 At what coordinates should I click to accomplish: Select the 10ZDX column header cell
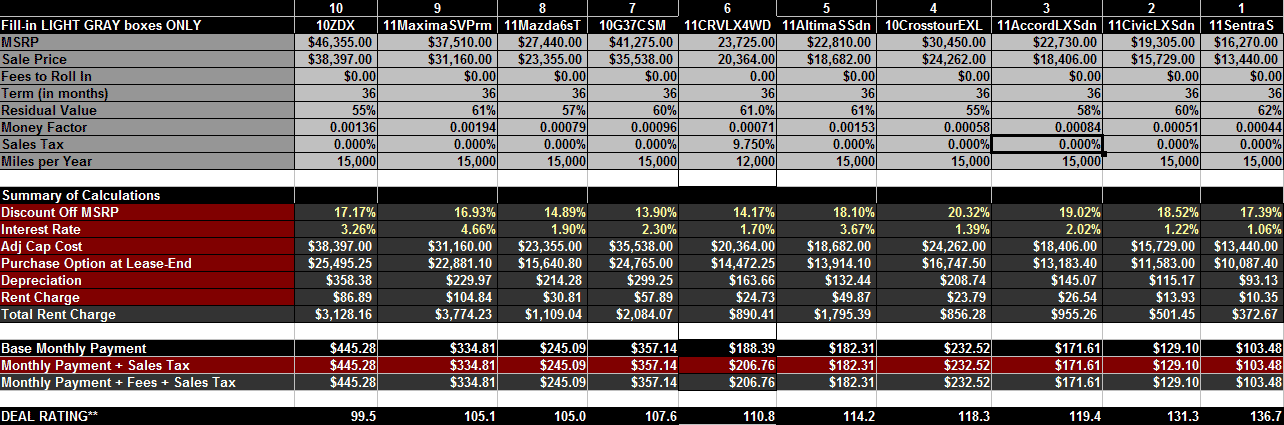(x=336, y=25)
